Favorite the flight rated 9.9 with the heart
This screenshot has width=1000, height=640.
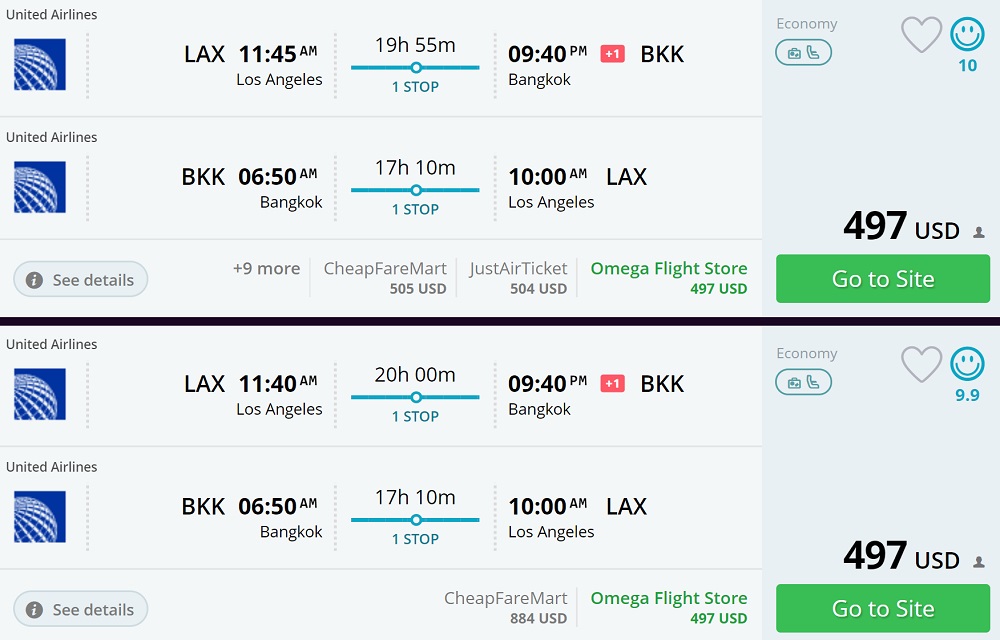(x=921, y=365)
